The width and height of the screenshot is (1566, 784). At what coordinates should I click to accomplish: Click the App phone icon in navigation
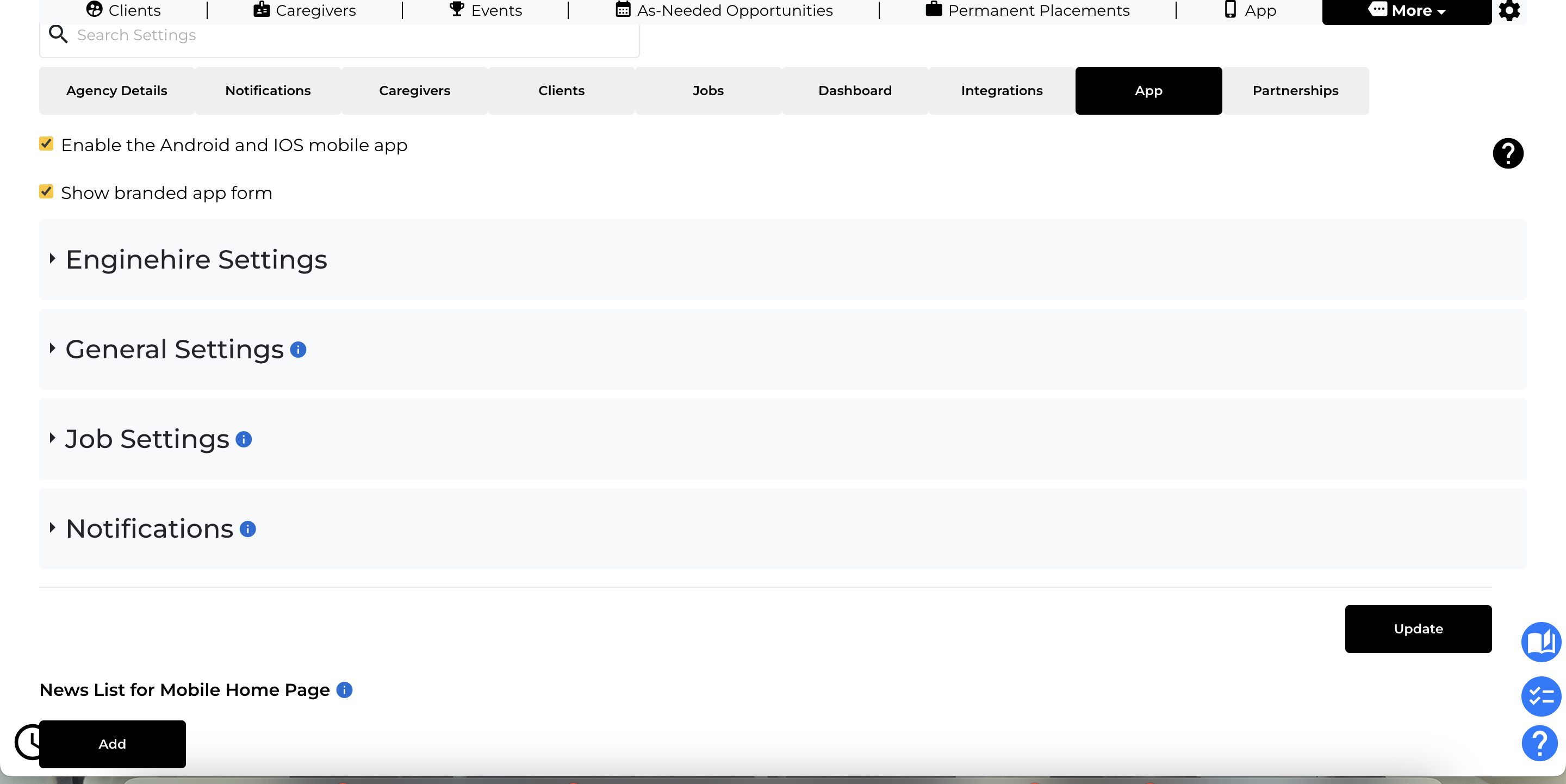click(x=1231, y=9)
